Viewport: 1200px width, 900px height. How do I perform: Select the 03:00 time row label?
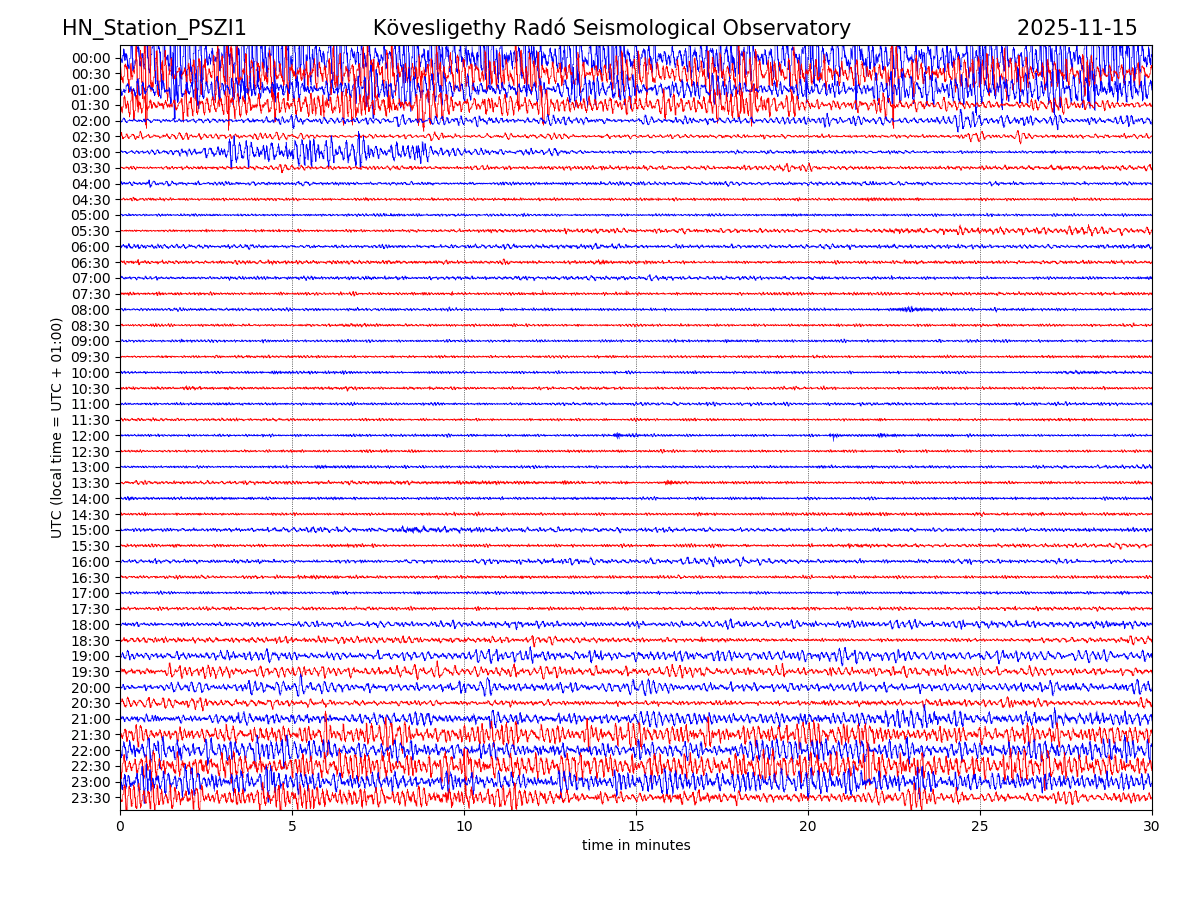point(90,153)
